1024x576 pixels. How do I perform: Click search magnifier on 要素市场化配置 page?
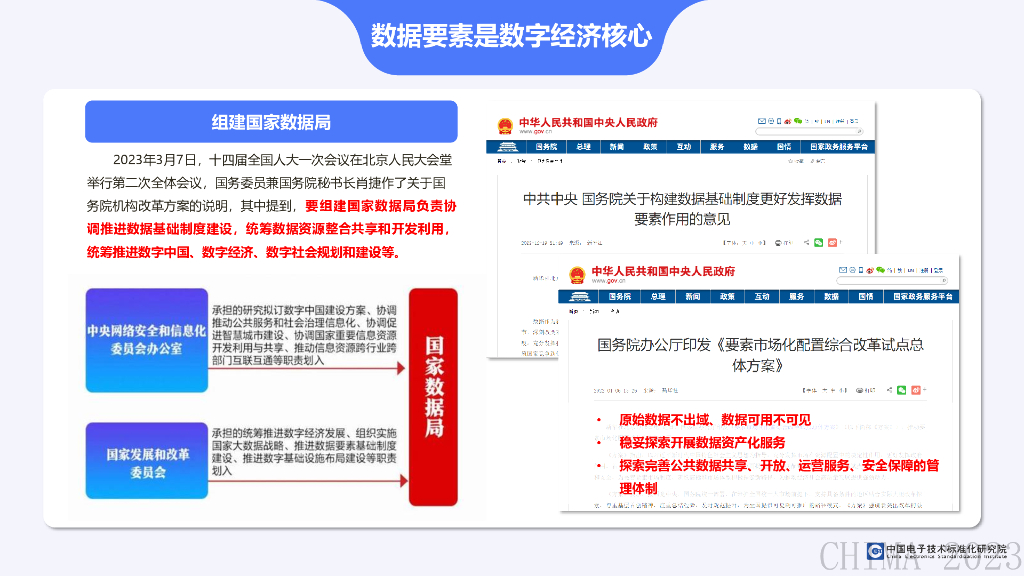coord(944,280)
